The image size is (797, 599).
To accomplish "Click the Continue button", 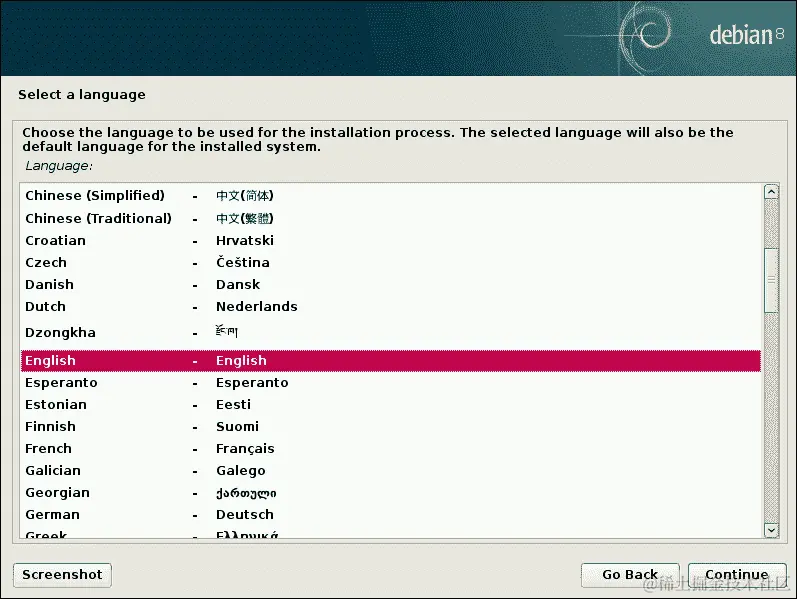I will (x=737, y=575).
